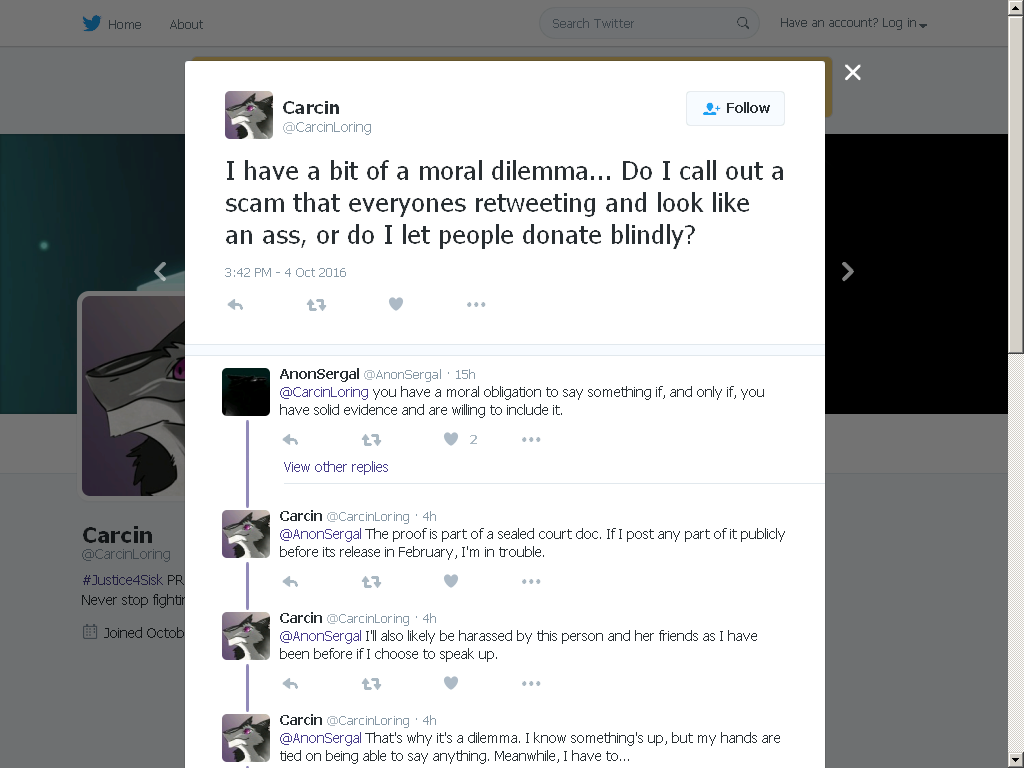Expand the 'Have an account? Log in' dropdown
The height and width of the screenshot is (768, 1024).
[853, 23]
